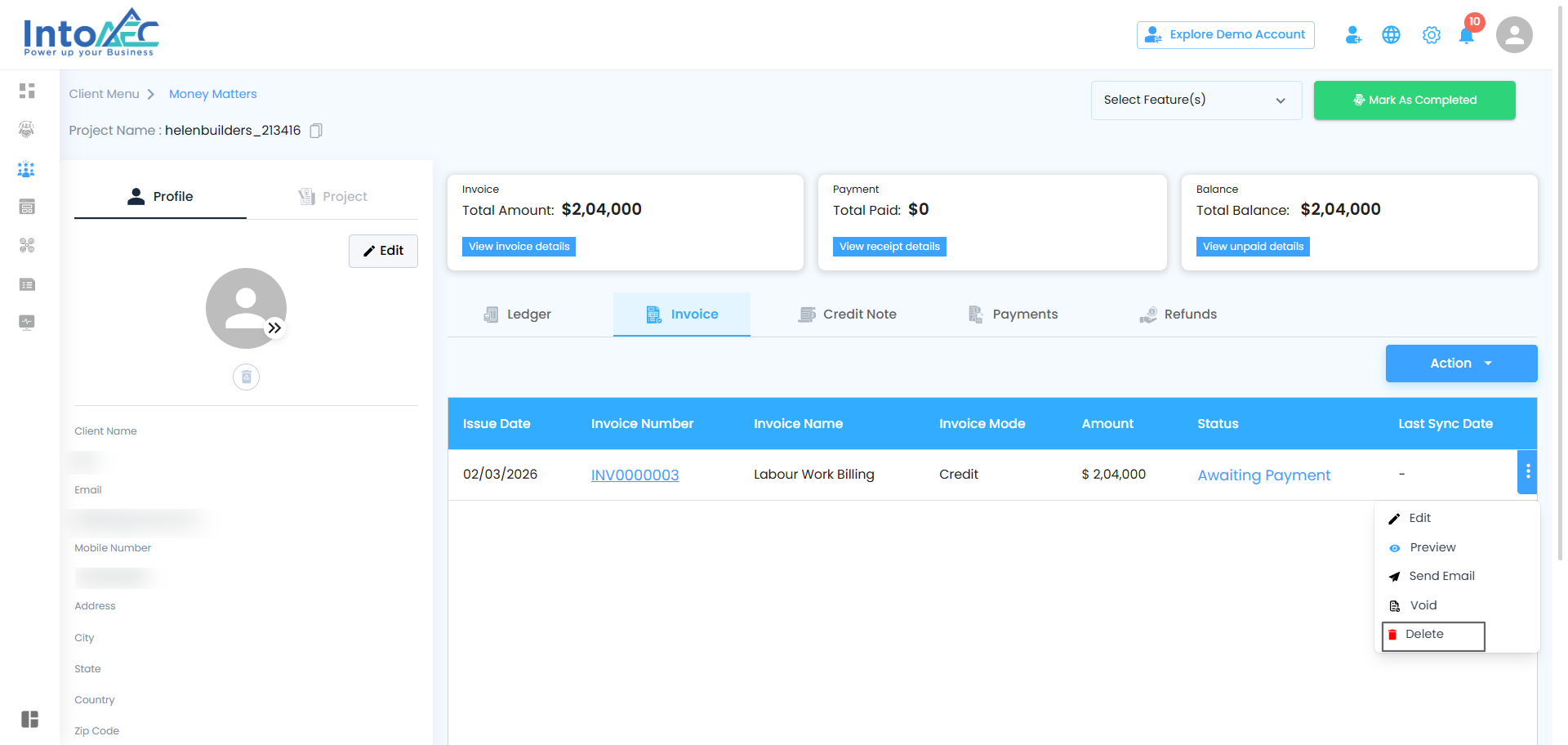
Task: Click the double-arrow icon on avatar
Action: 275,328
